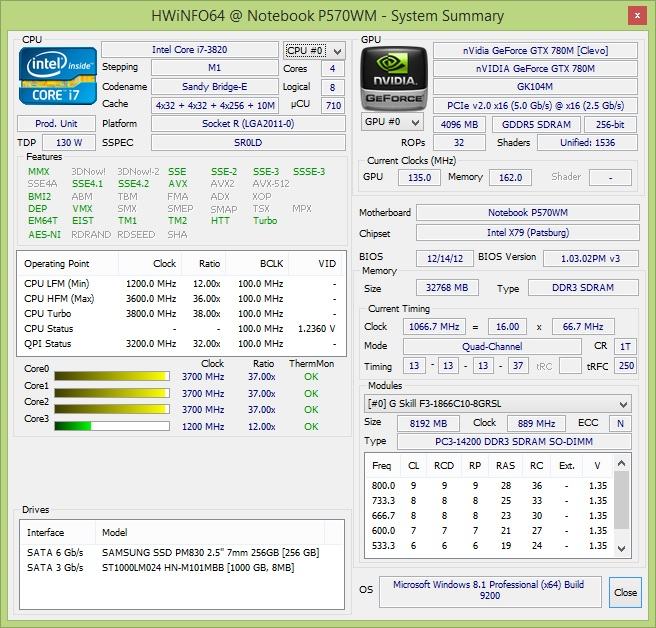Click the 889 MHz module clock field

point(536,423)
